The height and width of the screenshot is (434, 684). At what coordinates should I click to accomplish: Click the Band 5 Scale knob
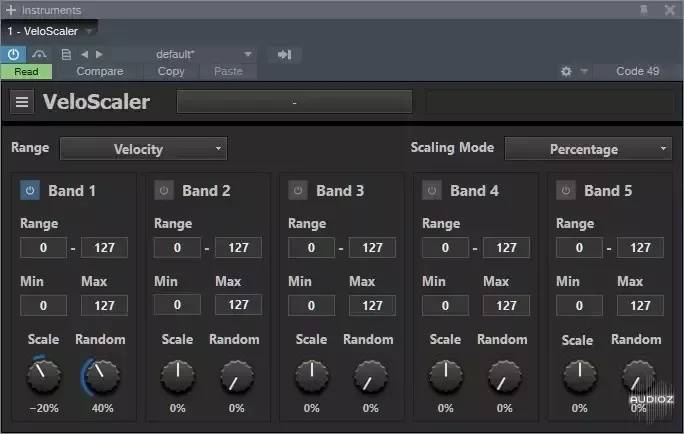click(x=579, y=376)
